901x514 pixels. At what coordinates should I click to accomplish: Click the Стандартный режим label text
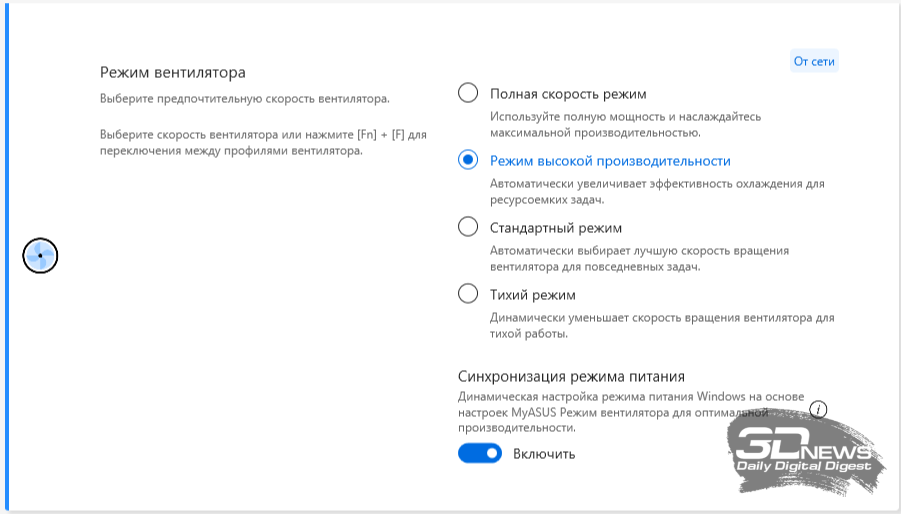(x=556, y=228)
